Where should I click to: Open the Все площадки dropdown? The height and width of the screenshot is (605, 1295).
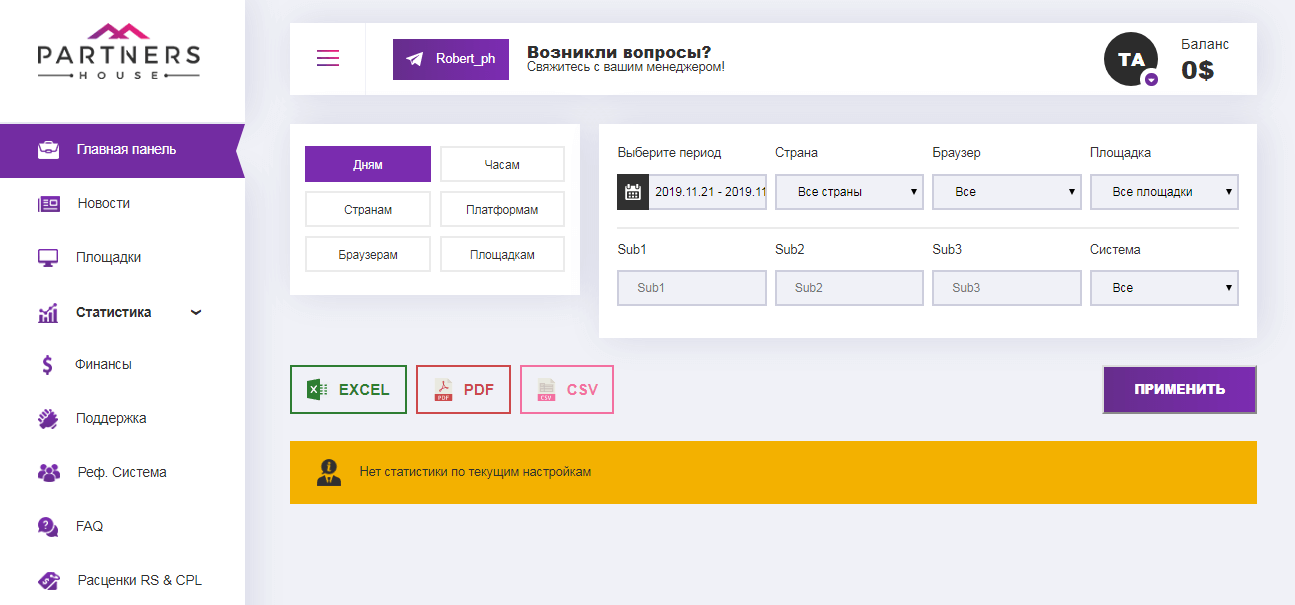point(1164,191)
